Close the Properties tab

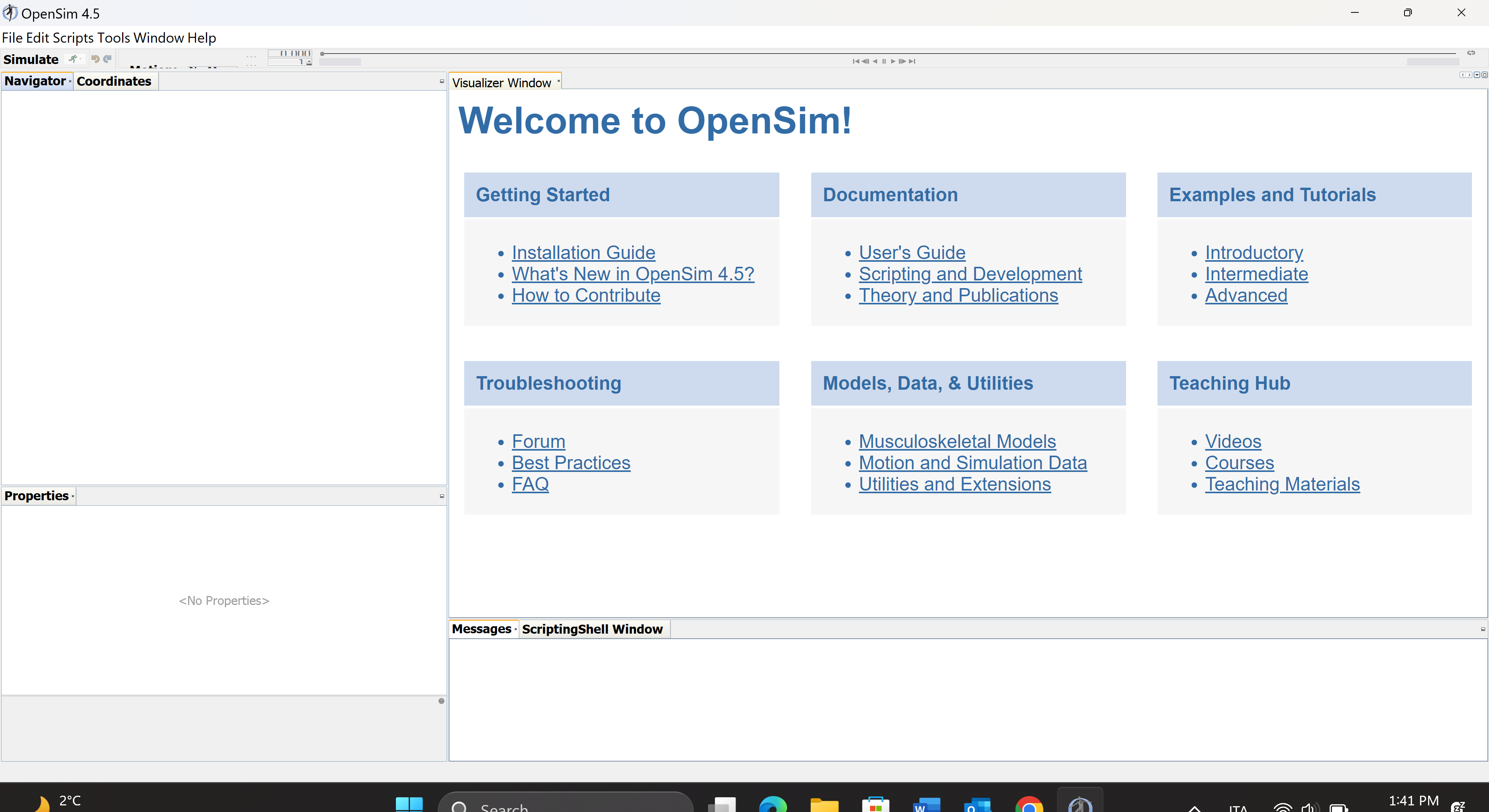pos(73,496)
